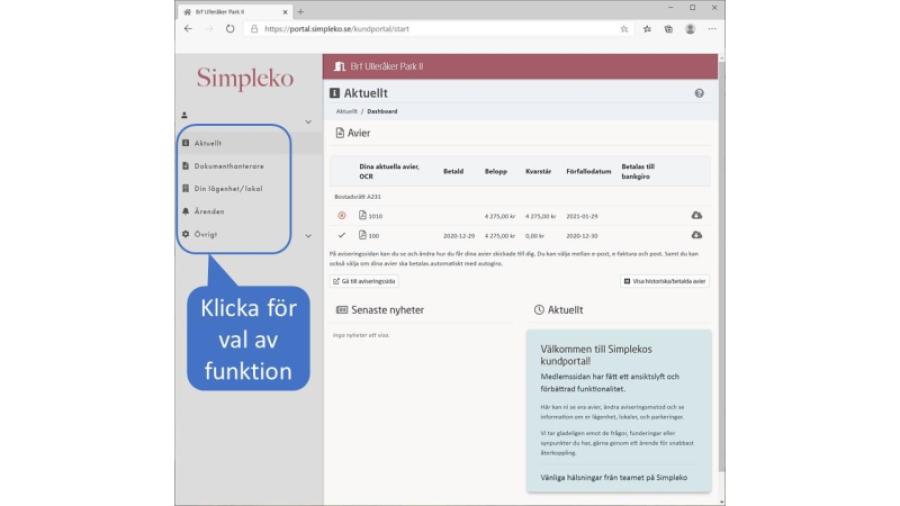Click the Kvarstår column header

click(538, 171)
